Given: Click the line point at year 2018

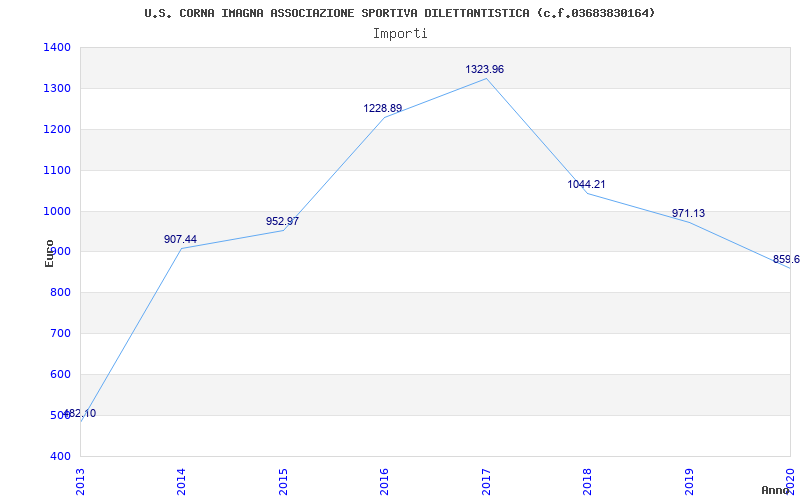Looking at the screenshot, I should tap(587, 193).
